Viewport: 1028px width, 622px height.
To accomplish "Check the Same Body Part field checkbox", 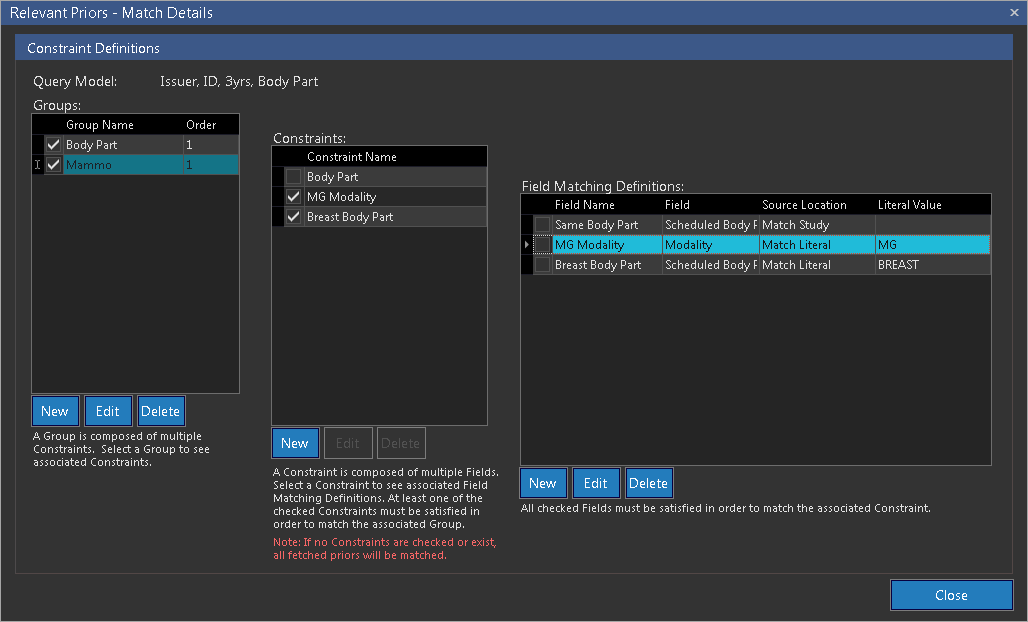I will [542, 225].
